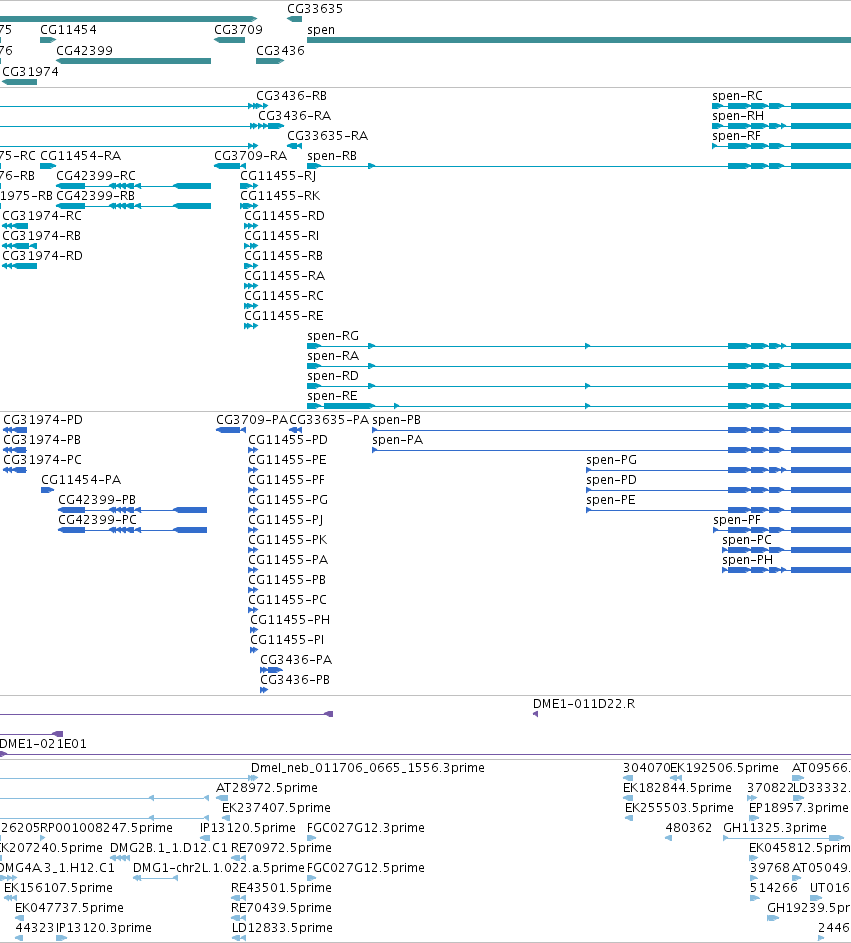This screenshot has height=943, width=851.
Task: Select transcript CG3709-RA label
Action: (250, 156)
